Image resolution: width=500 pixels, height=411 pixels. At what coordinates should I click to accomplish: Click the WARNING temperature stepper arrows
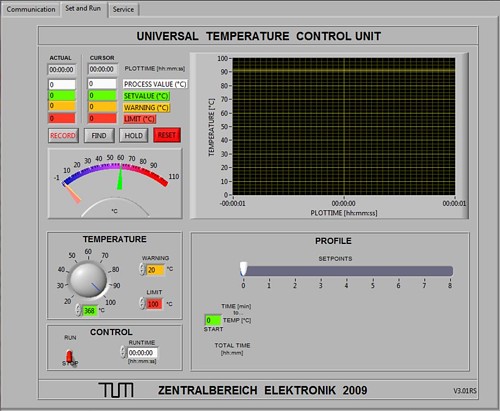click(x=142, y=269)
